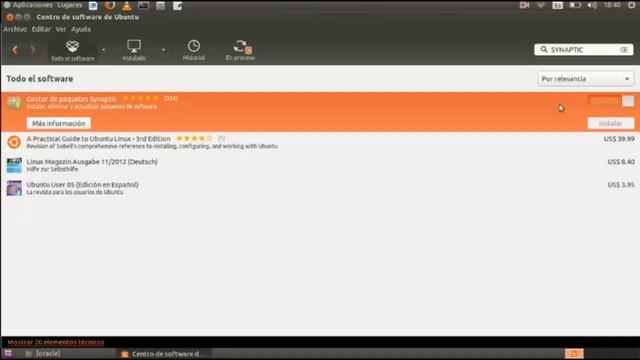Viewport: 640px width, 360px height.
Task: Open the Ayuda menu
Action: 81,29
